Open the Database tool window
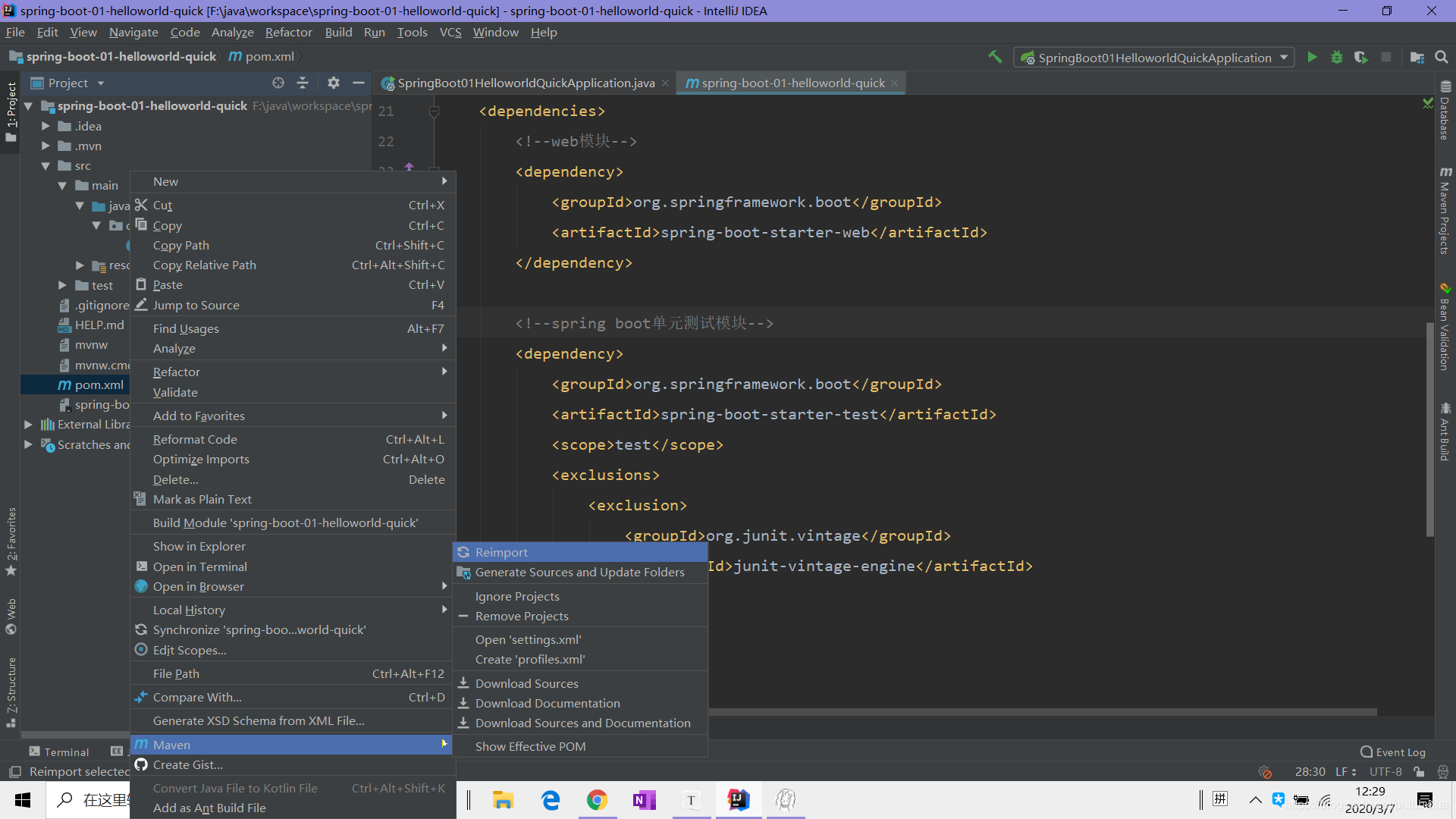 pos(1445,111)
